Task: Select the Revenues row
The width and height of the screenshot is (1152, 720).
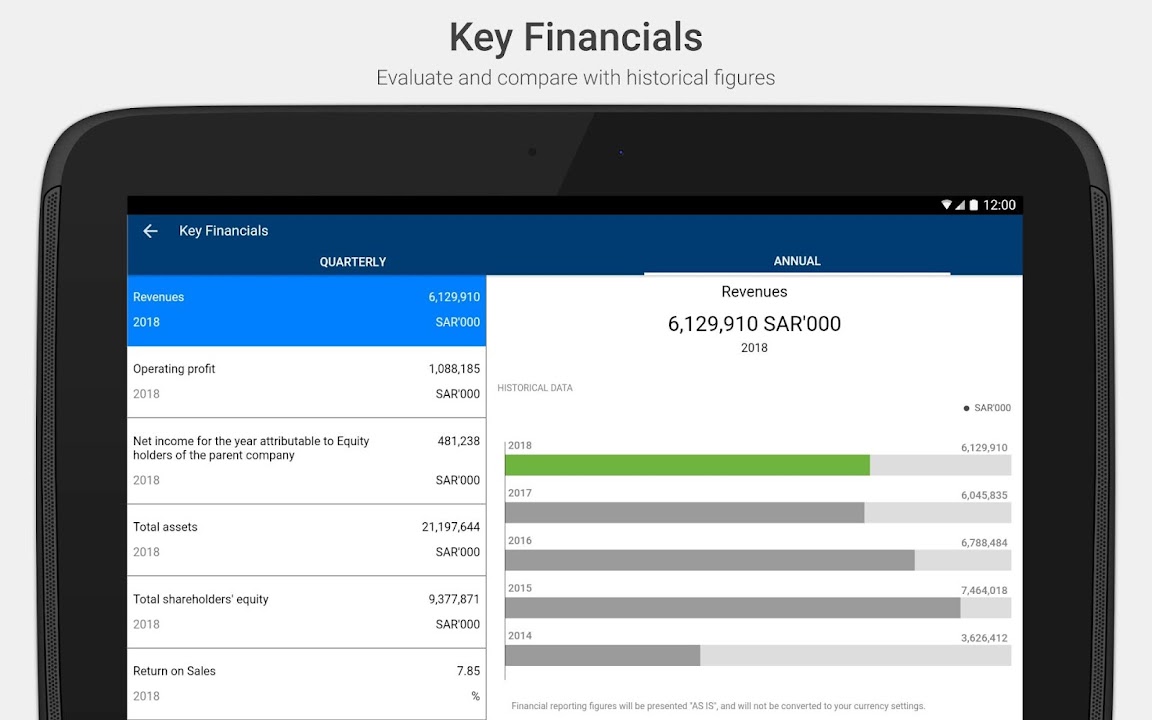Action: (x=306, y=310)
